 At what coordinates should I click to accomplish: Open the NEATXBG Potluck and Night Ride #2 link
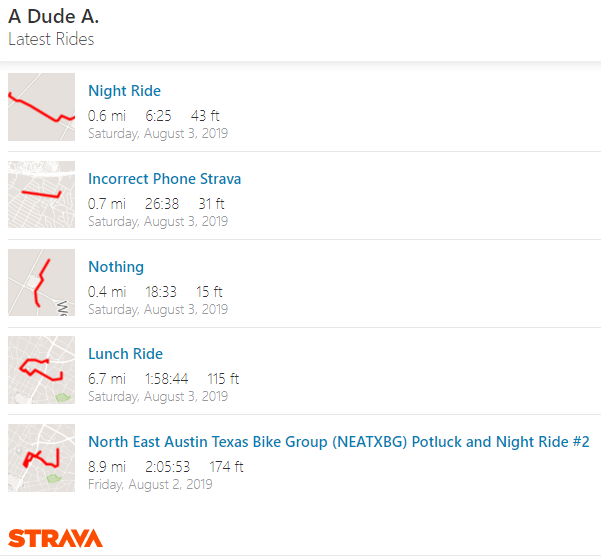pyautogui.click(x=338, y=442)
